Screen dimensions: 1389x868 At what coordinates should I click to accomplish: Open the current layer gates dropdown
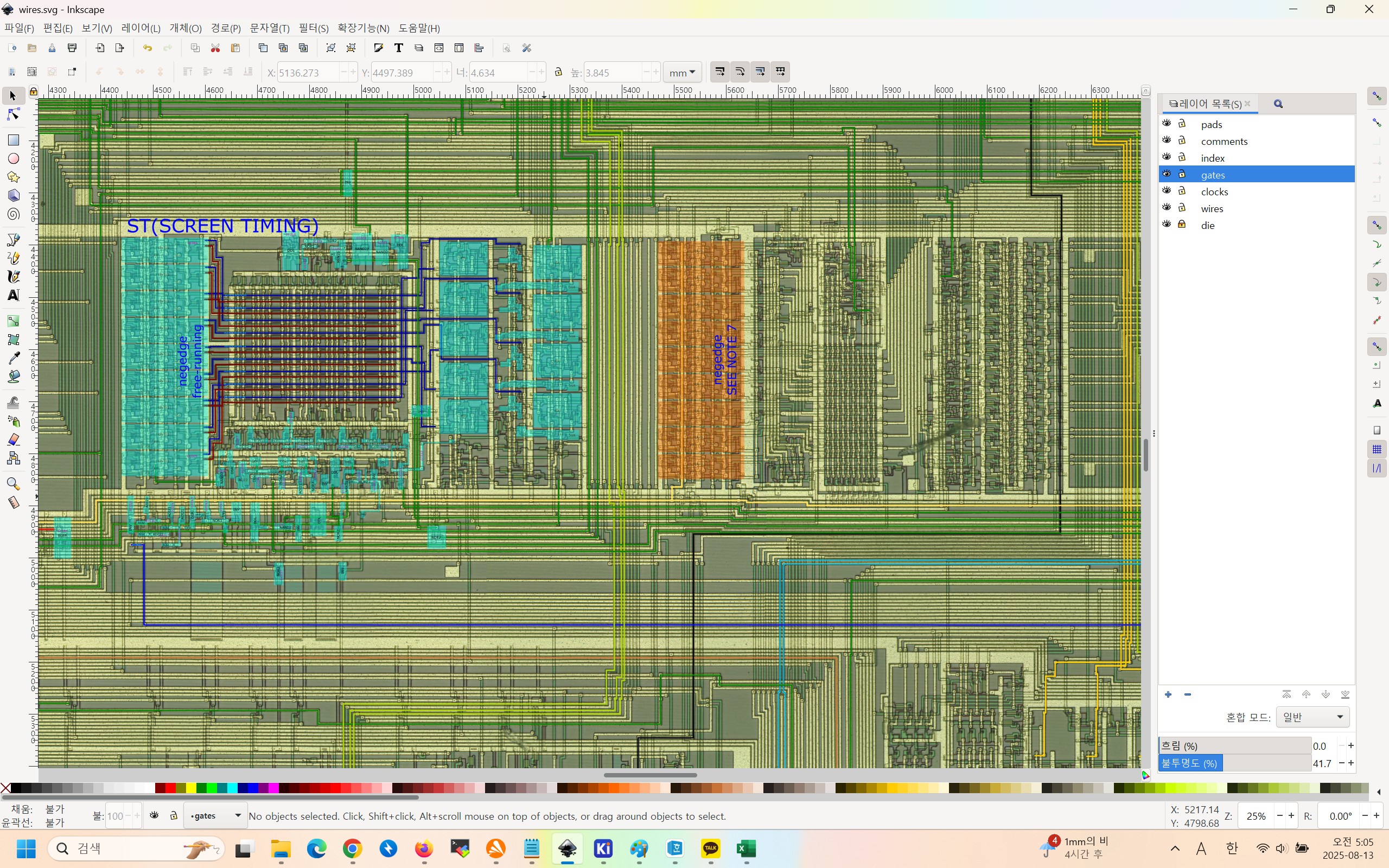click(215, 816)
